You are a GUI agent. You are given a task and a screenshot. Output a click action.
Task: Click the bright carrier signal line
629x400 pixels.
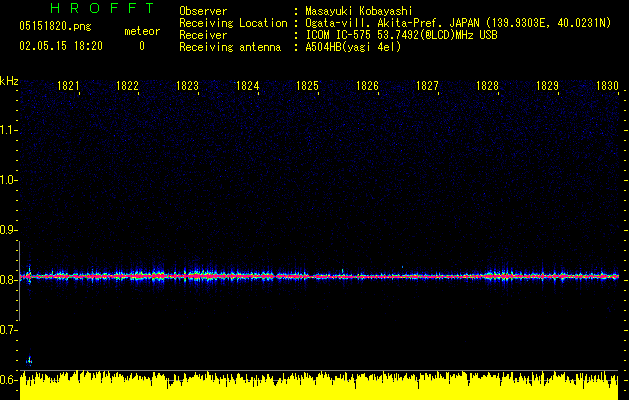[x=319, y=276]
